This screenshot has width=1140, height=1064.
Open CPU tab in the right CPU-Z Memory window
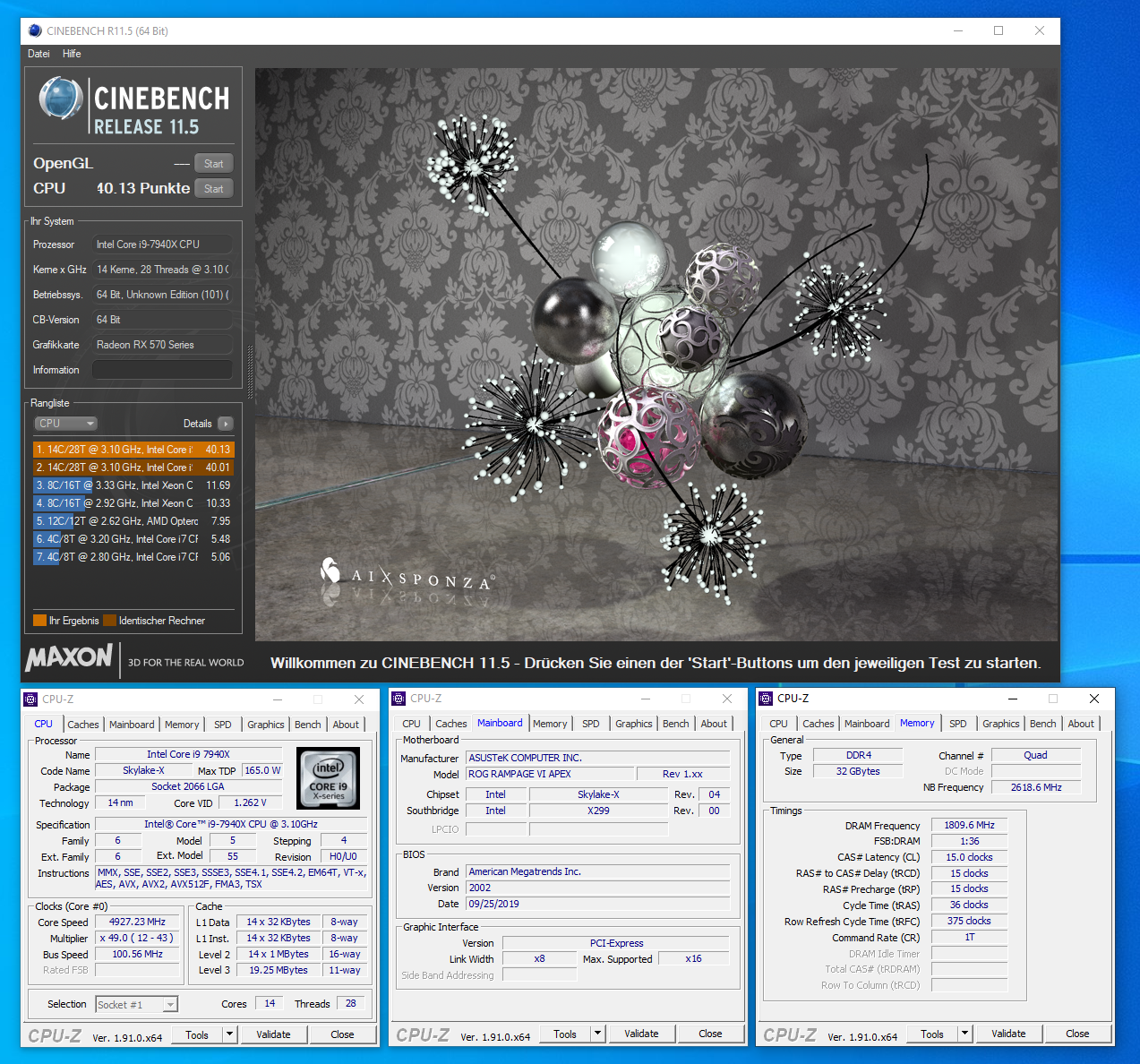tap(779, 724)
